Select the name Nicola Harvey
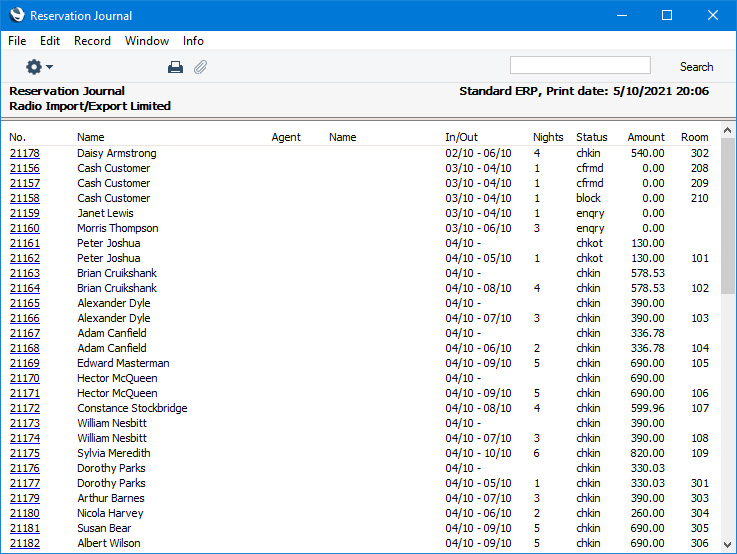Screen dimensions: 737x554 point(110,513)
